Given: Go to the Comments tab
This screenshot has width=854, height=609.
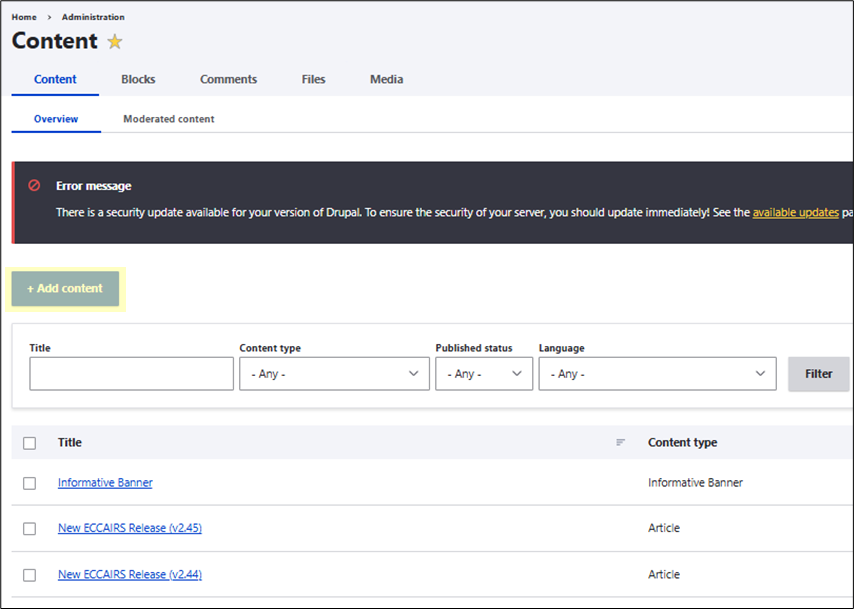Looking at the screenshot, I should (228, 80).
